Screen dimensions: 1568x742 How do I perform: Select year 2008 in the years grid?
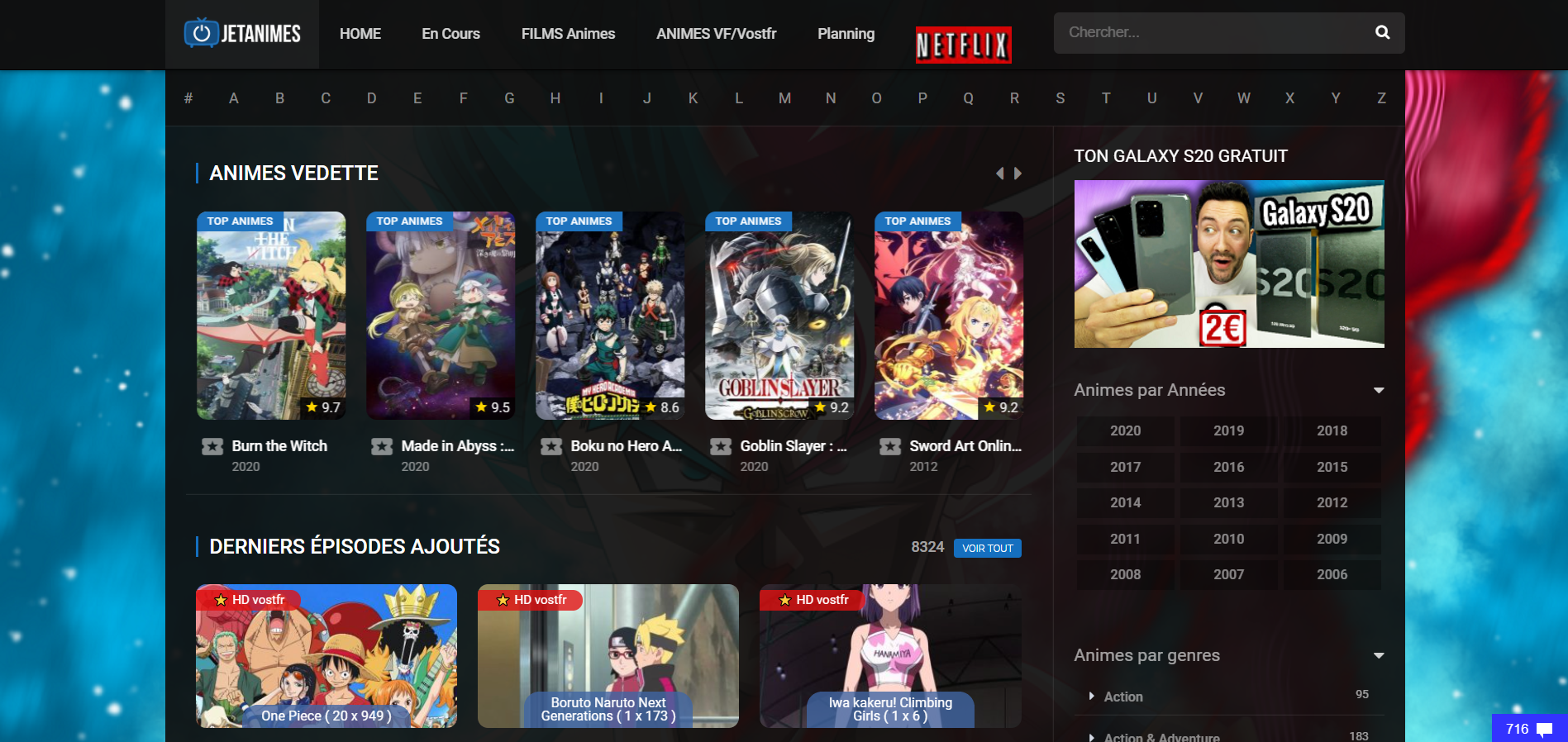click(1125, 574)
